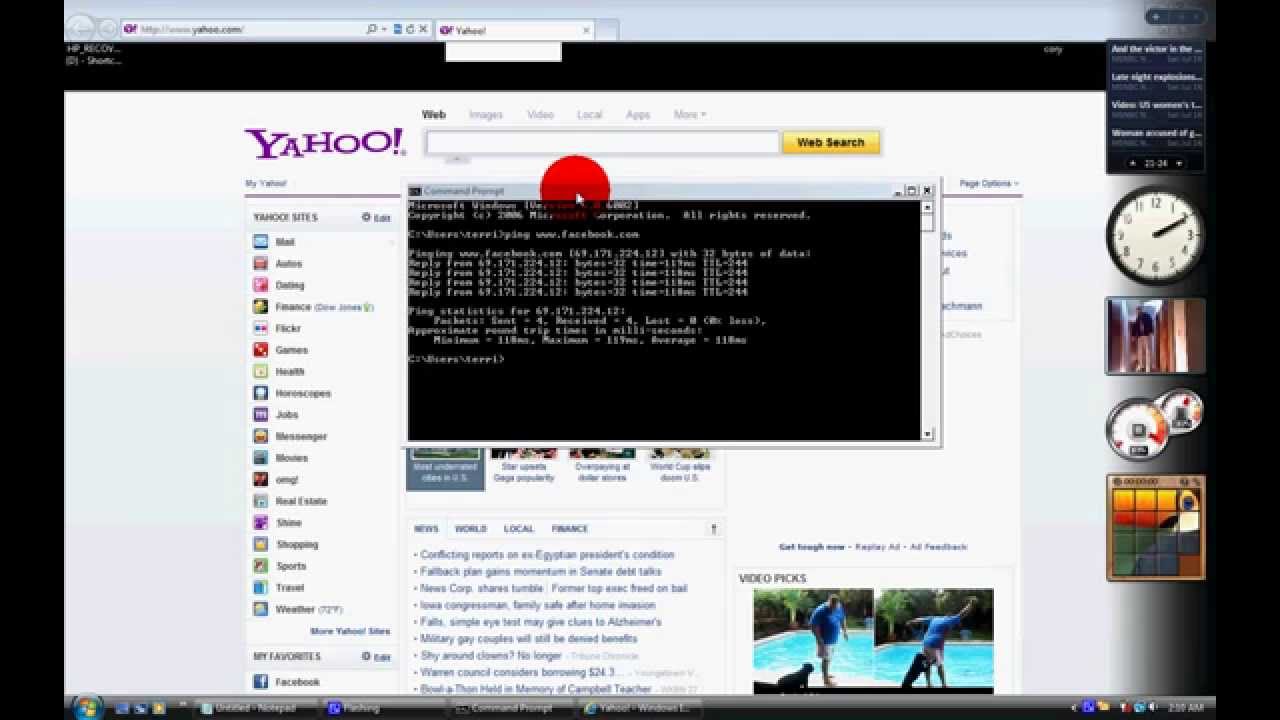Select the Video search tab
The height and width of the screenshot is (720, 1280).
[540, 115]
